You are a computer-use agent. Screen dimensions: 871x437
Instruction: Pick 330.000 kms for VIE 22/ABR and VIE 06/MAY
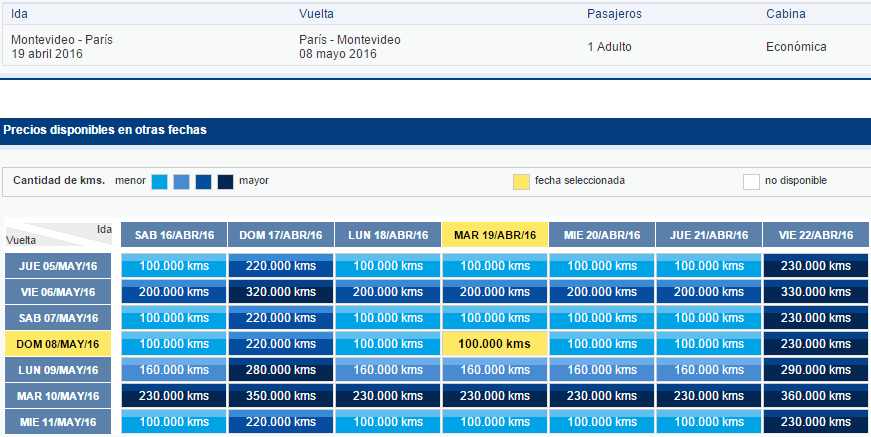pos(815,292)
